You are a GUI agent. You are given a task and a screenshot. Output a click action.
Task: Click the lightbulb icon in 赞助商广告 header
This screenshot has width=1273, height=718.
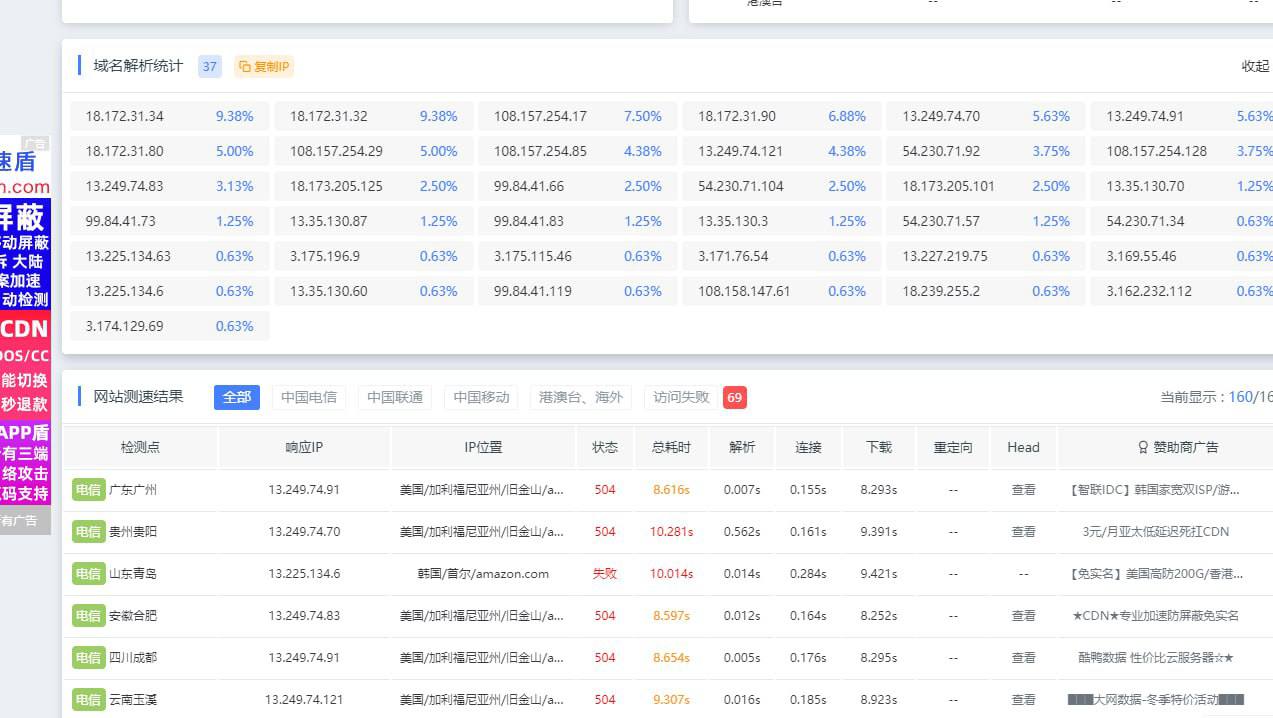click(x=1143, y=447)
